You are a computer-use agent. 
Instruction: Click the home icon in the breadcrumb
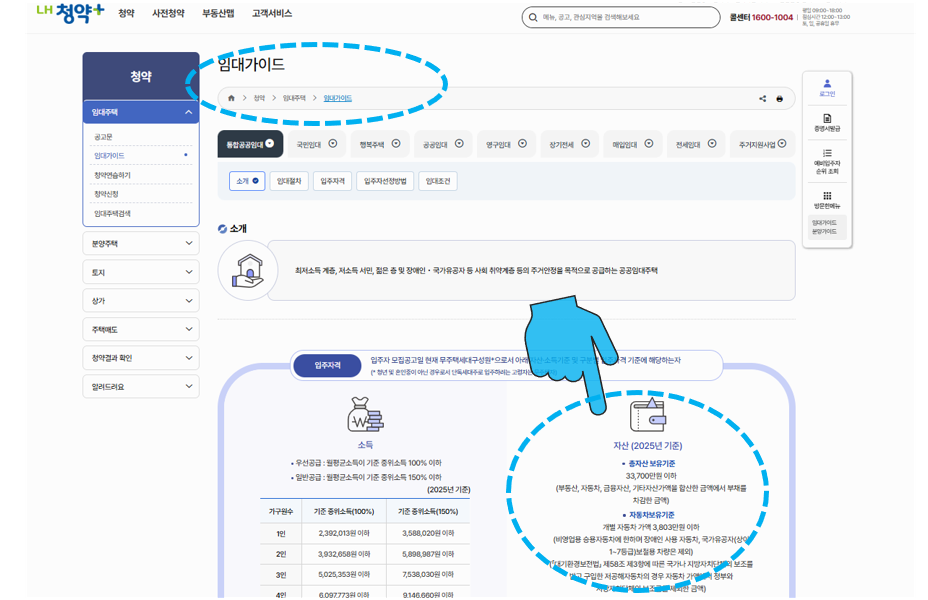tap(231, 97)
